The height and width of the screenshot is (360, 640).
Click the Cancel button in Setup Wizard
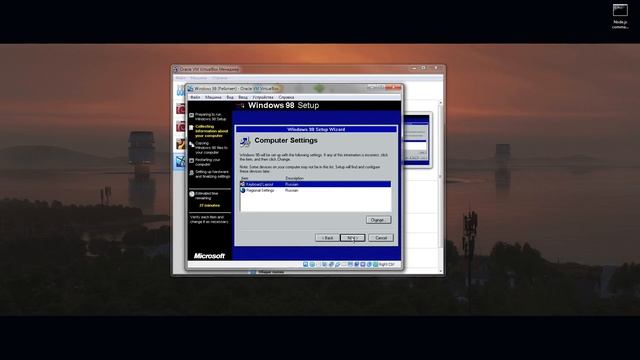pos(381,238)
